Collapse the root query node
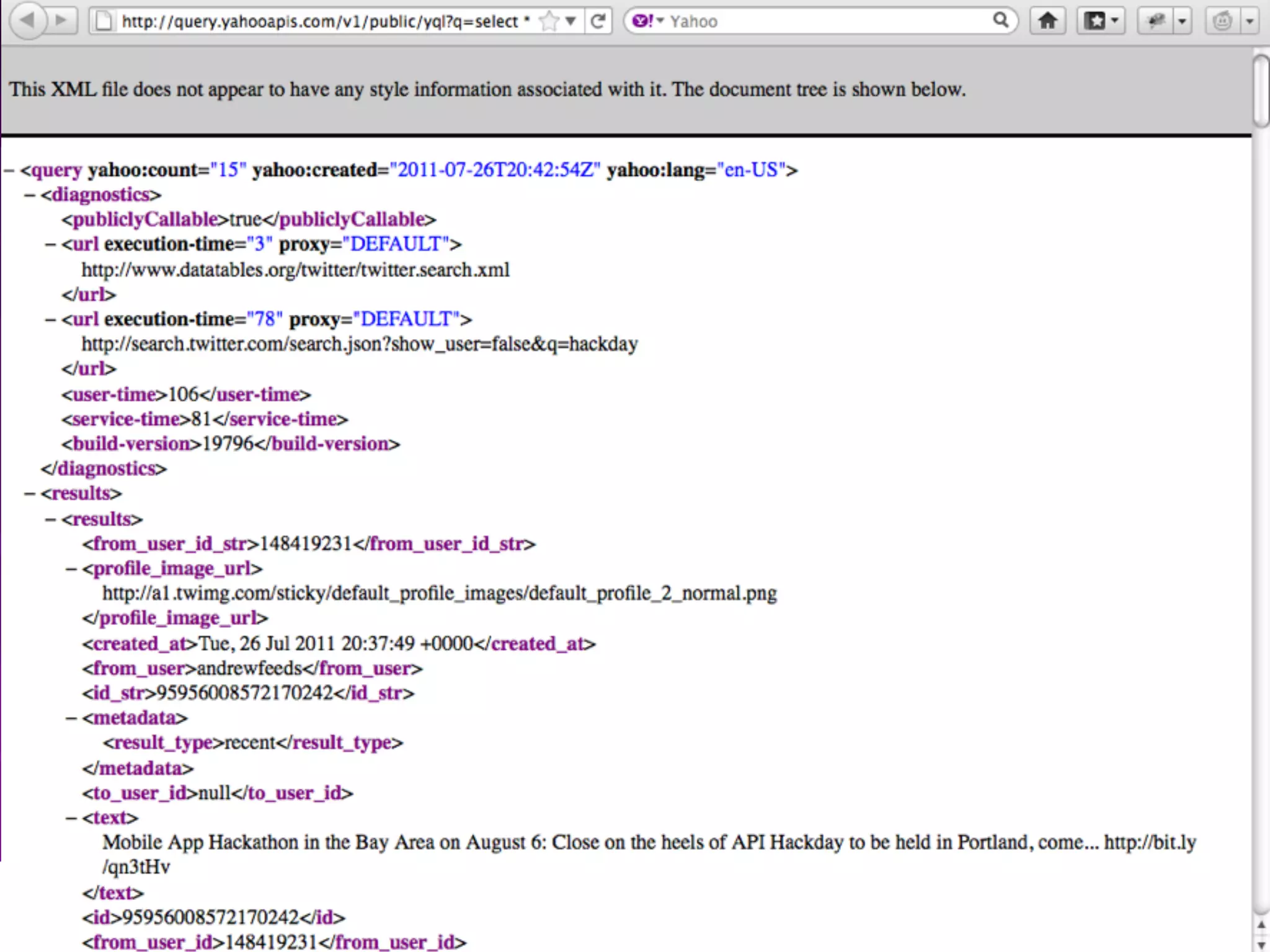The height and width of the screenshot is (952, 1270). click(x=9, y=170)
